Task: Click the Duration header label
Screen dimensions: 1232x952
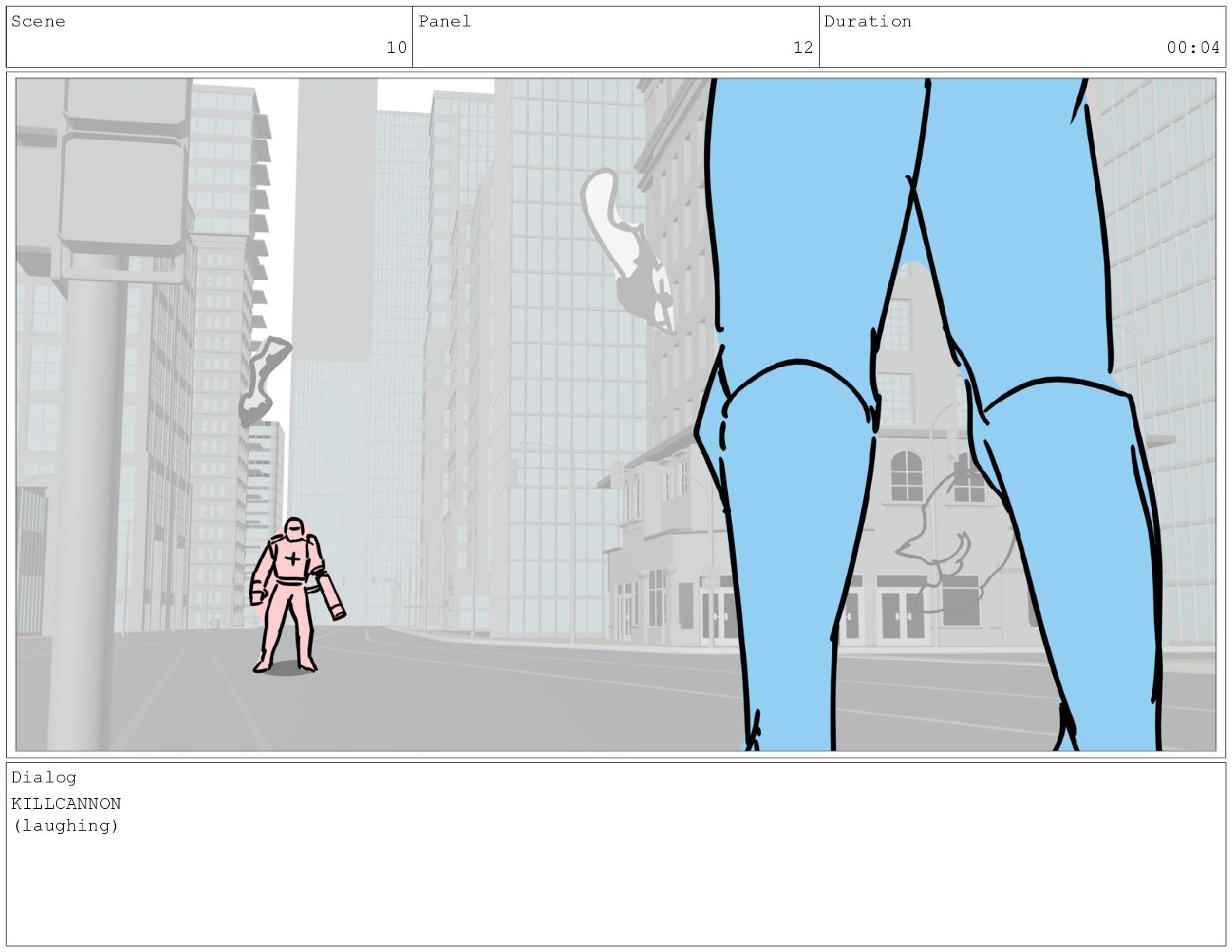Action: (867, 22)
